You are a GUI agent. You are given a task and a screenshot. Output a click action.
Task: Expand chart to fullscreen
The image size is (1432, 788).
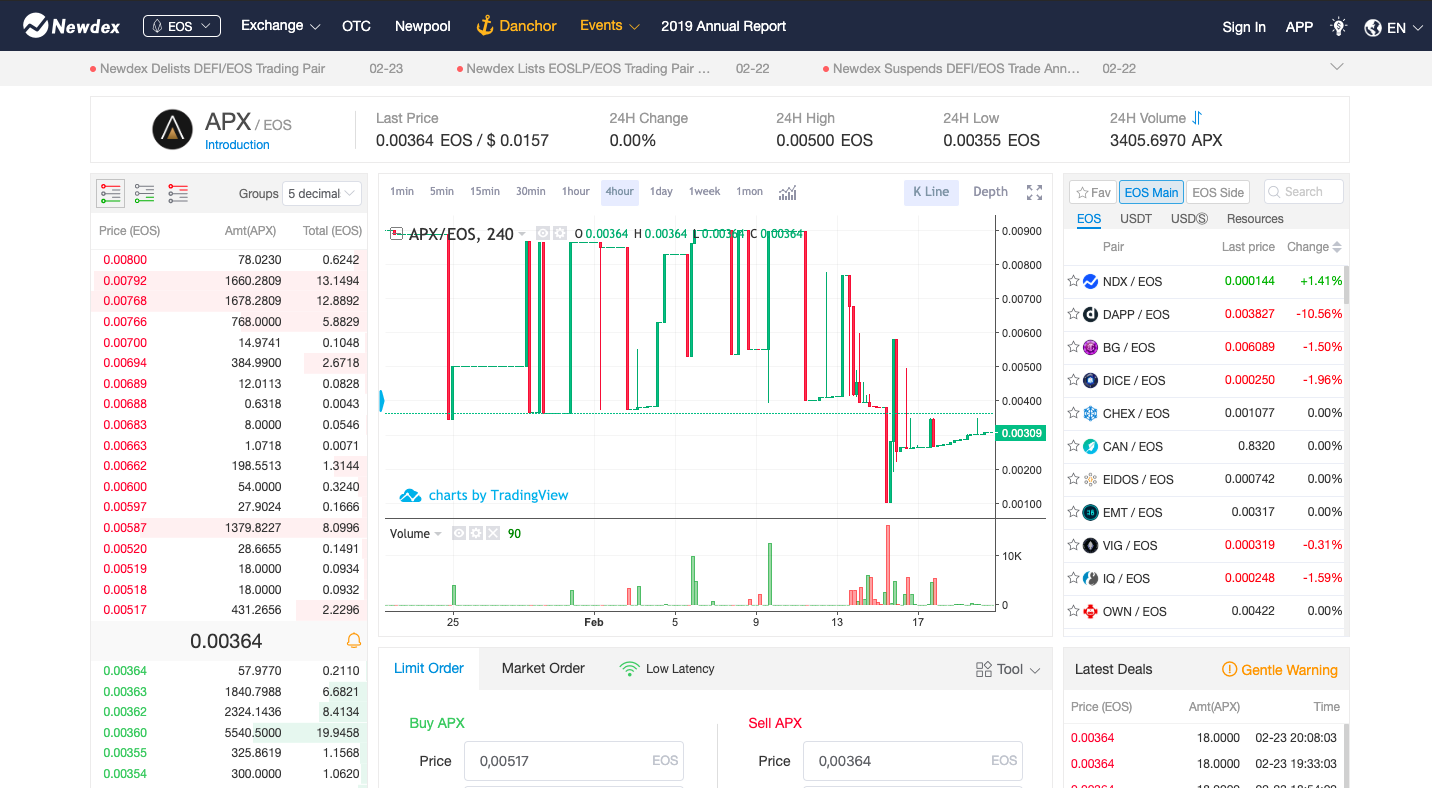click(1035, 192)
